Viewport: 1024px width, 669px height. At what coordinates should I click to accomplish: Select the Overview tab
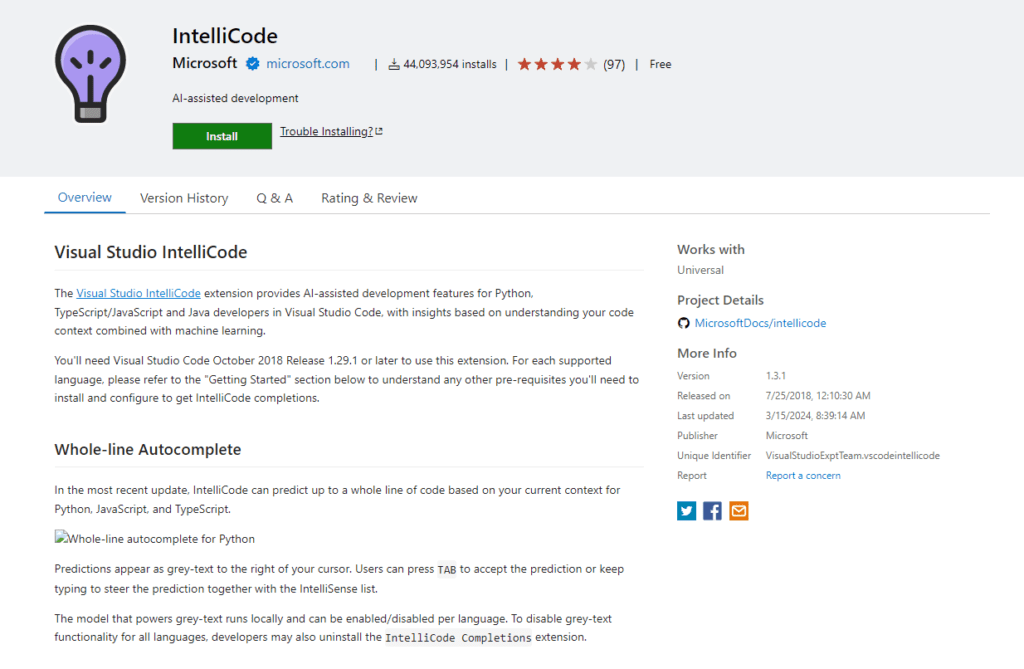[85, 198]
